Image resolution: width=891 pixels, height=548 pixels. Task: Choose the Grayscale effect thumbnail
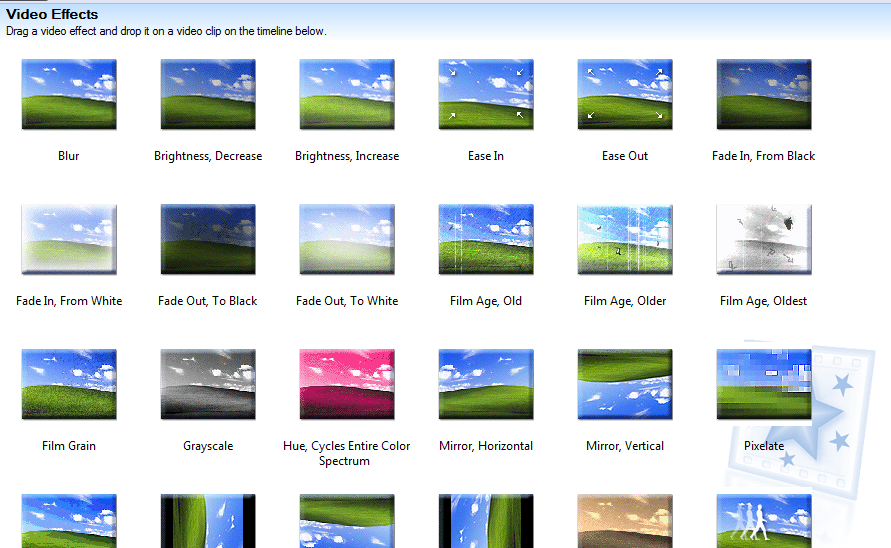click(x=208, y=384)
